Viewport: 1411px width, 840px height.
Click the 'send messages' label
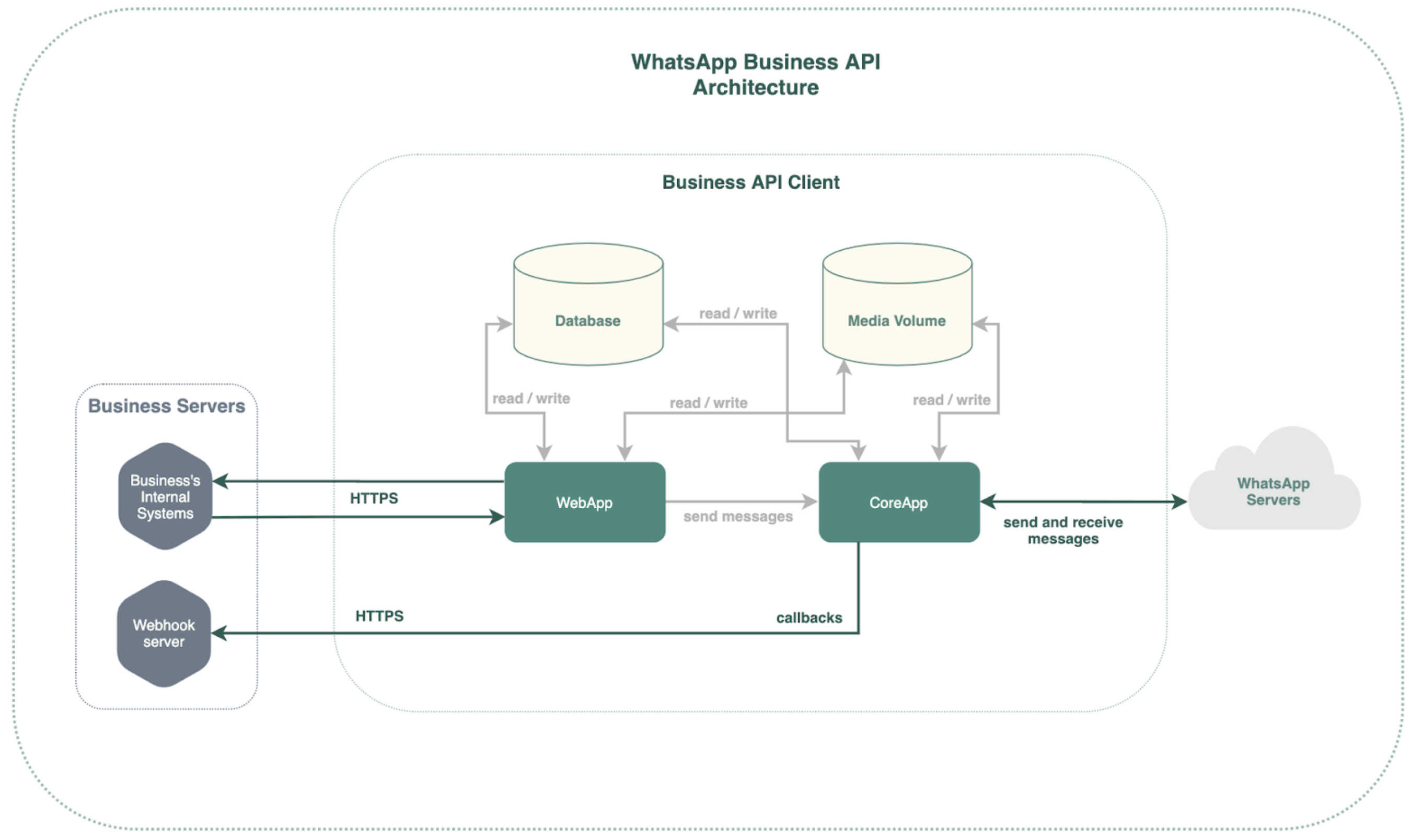point(738,517)
